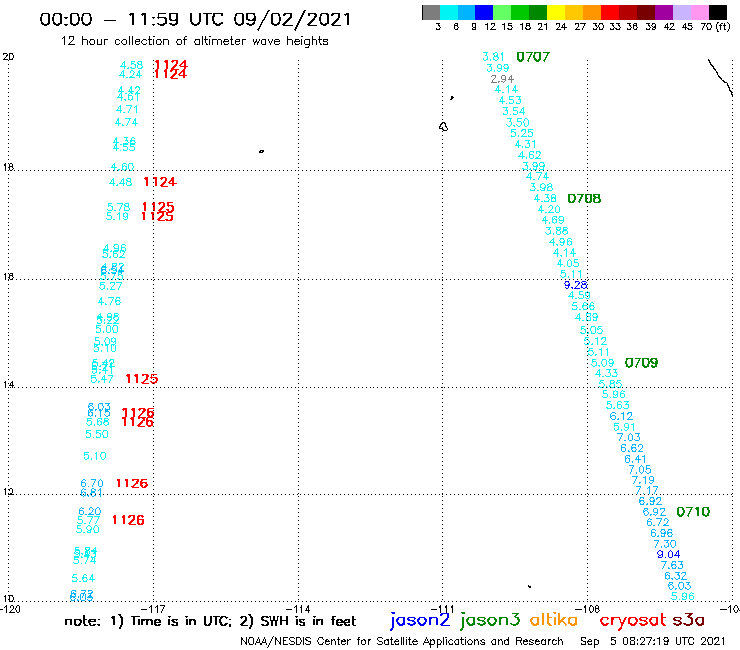Pick the black 70 ft legend swatch

pos(718,12)
